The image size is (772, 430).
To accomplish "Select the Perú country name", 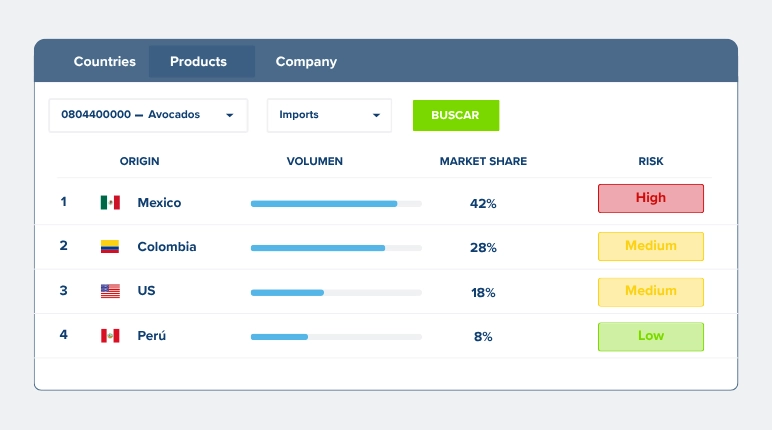I will [x=152, y=335].
